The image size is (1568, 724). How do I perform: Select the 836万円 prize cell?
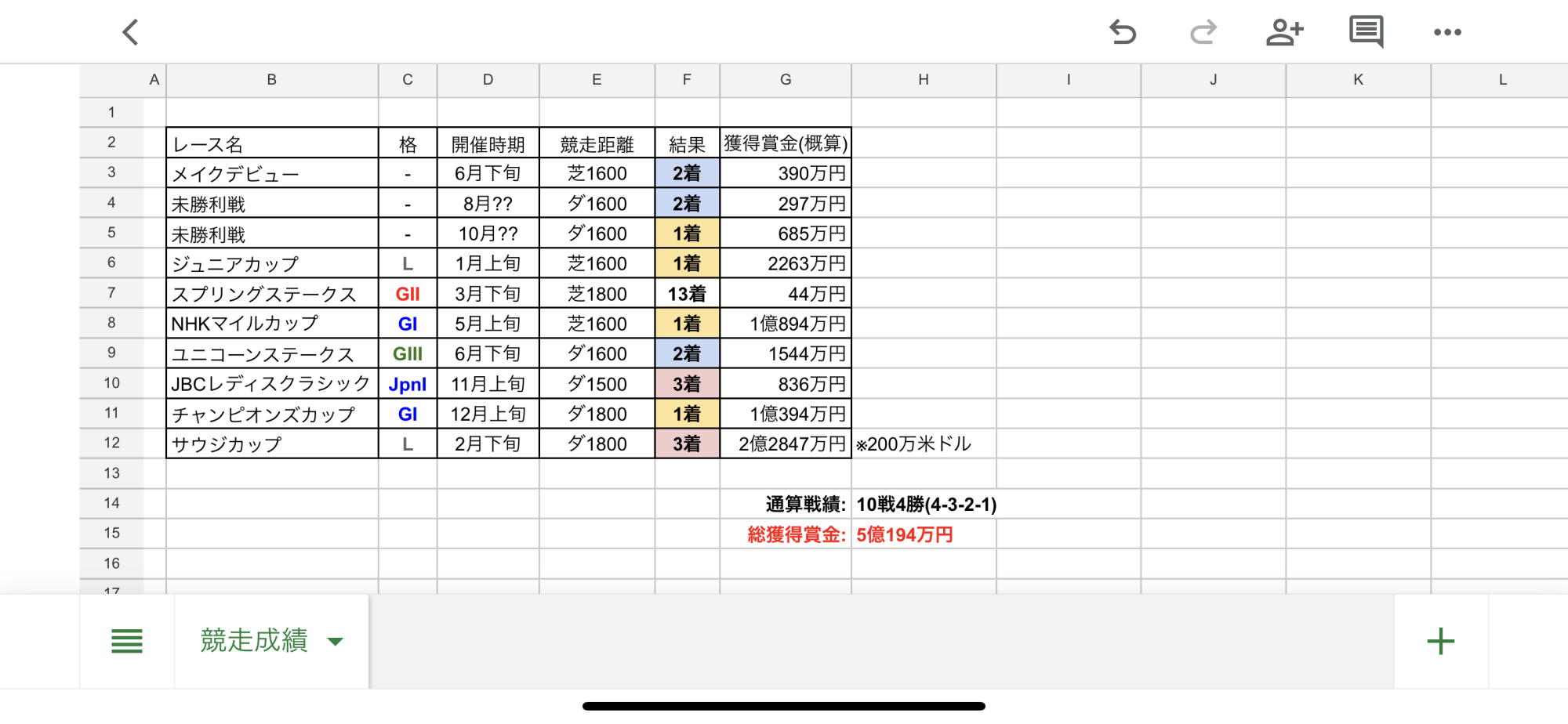pyautogui.click(x=786, y=383)
